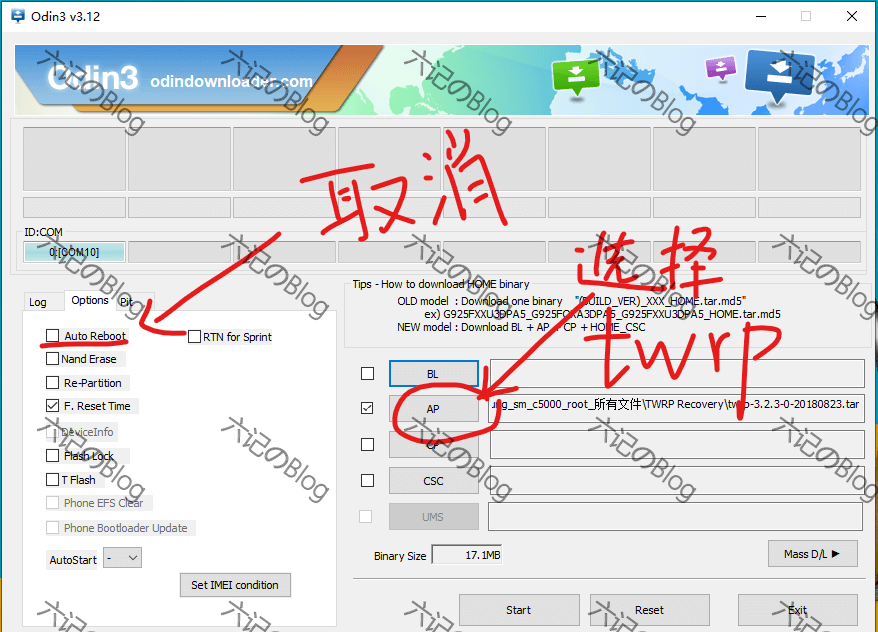Click the AP file button

point(434,409)
